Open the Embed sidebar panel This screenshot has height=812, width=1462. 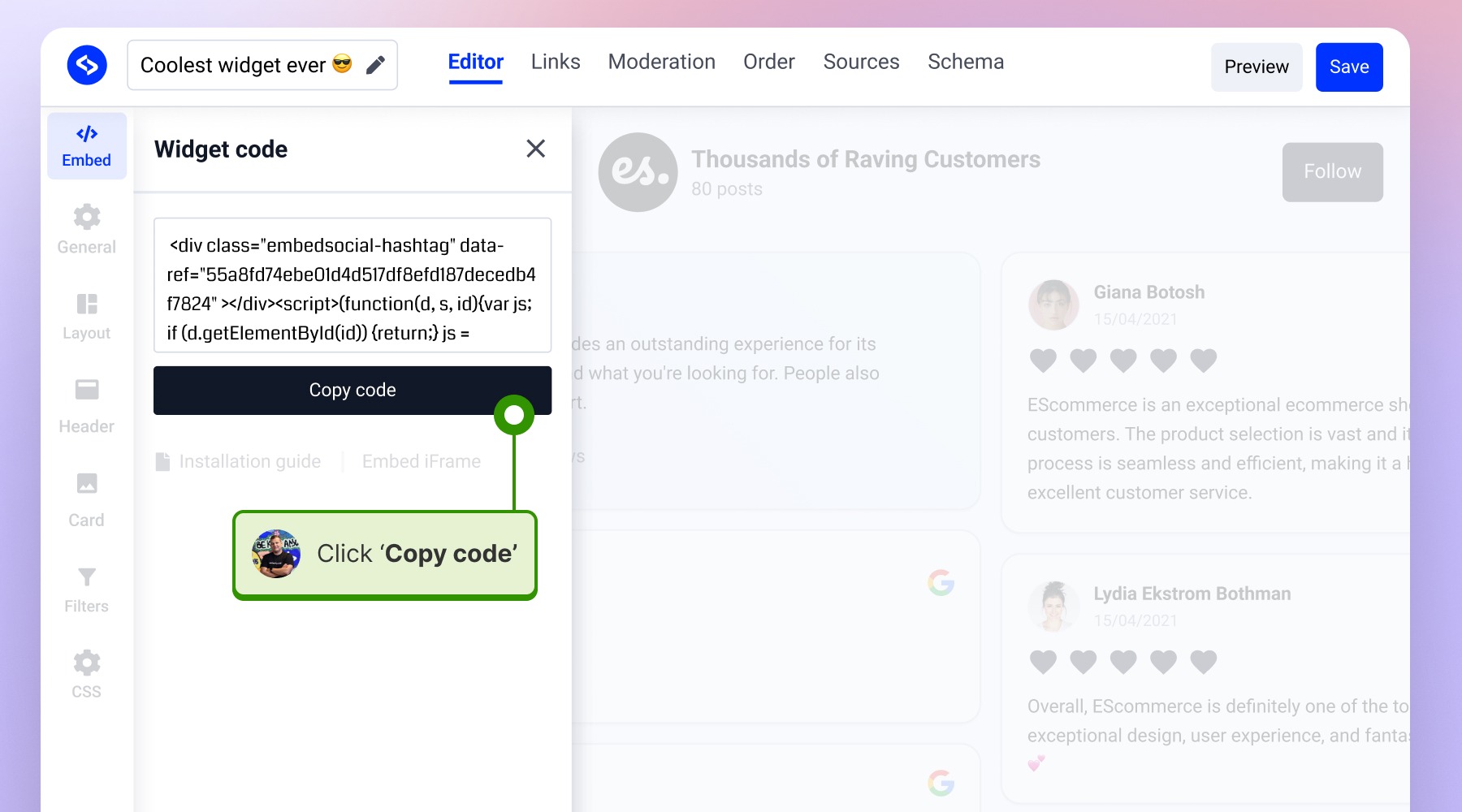click(87, 146)
